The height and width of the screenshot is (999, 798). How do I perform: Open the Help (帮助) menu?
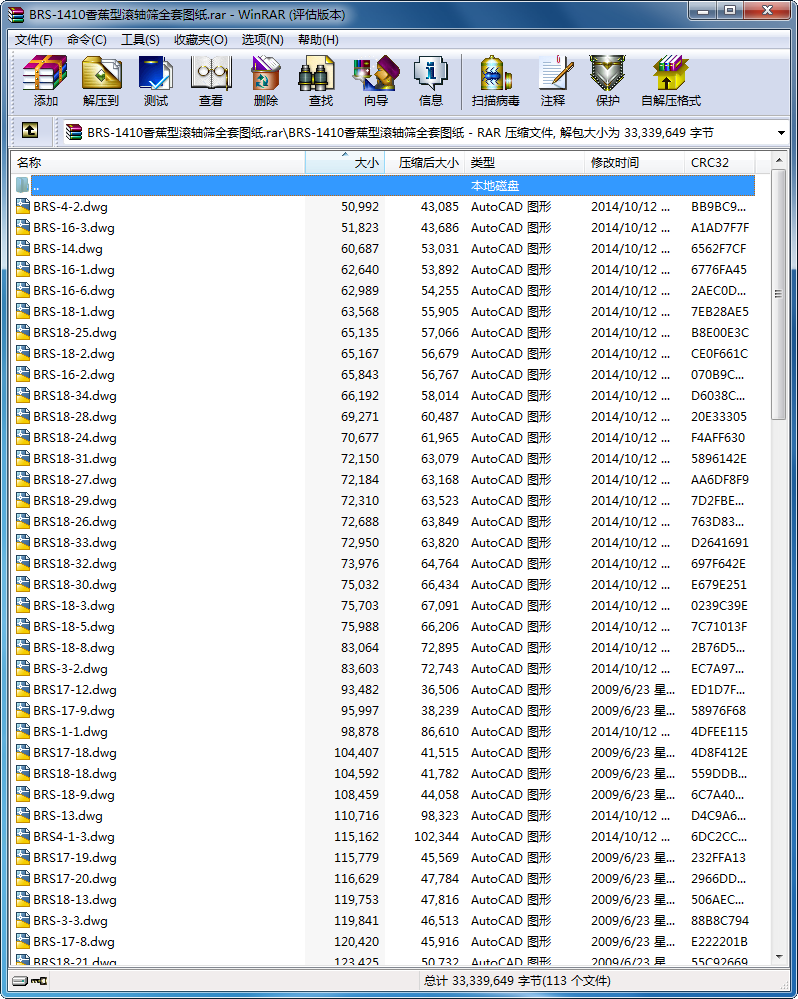click(x=318, y=40)
